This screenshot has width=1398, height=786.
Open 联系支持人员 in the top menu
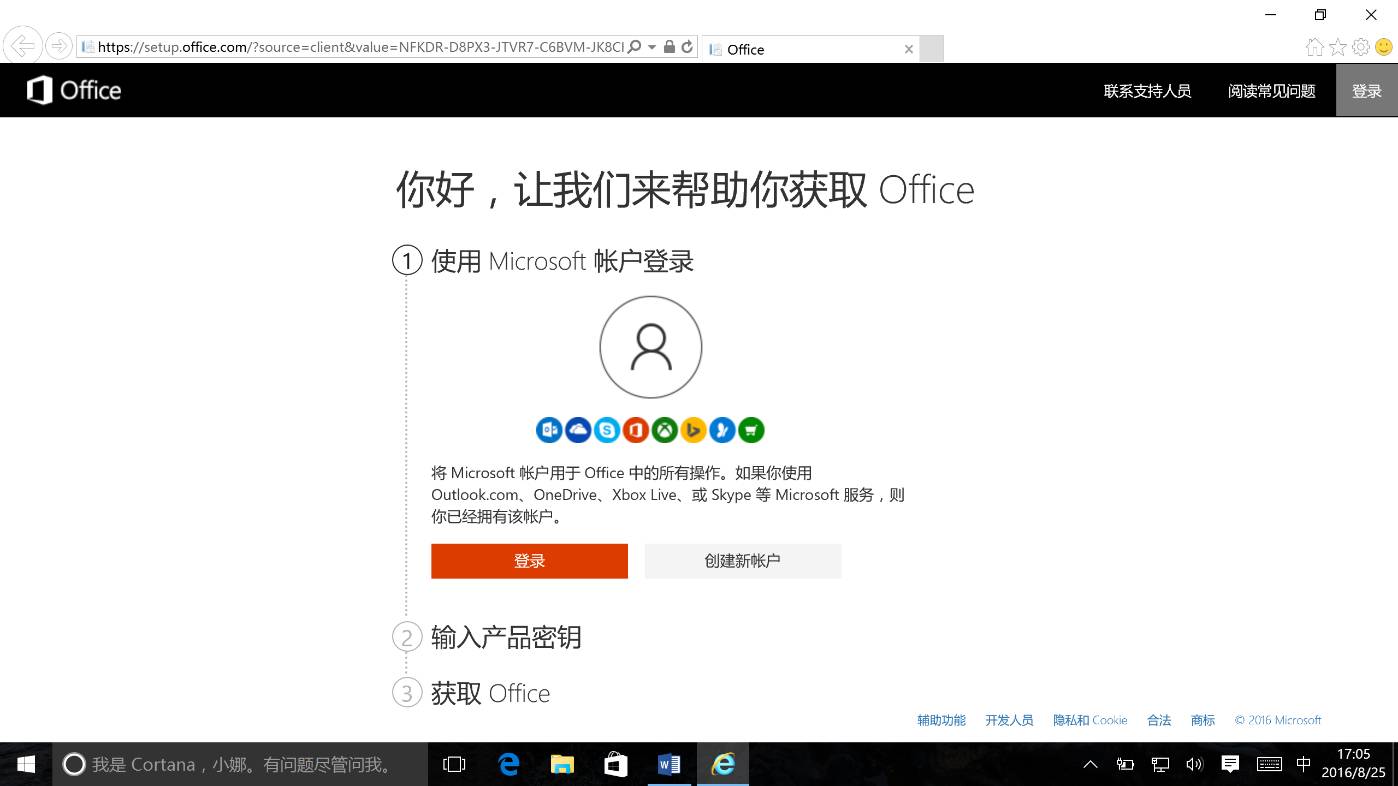1147,90
